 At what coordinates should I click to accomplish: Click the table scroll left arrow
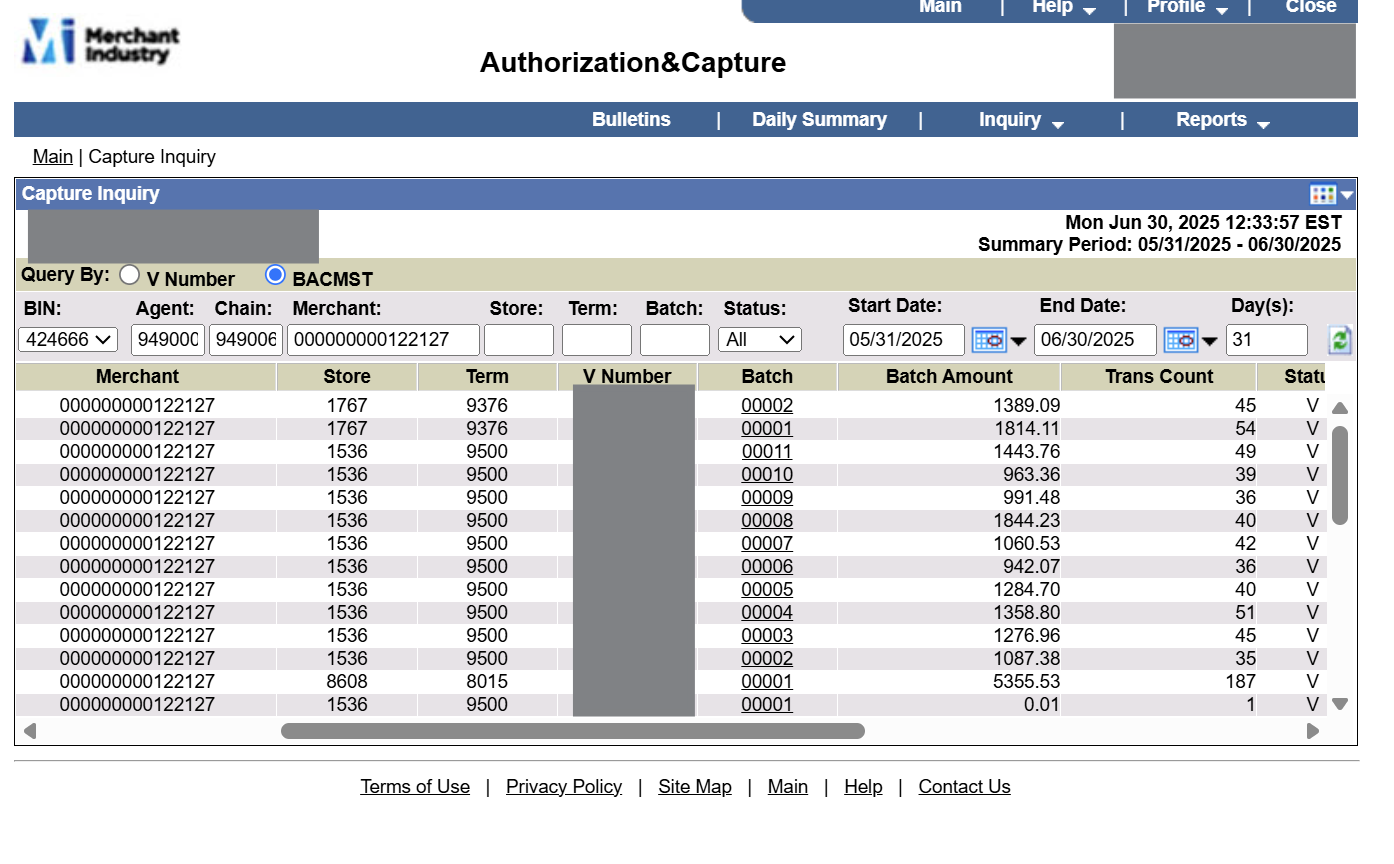[30, 731]
